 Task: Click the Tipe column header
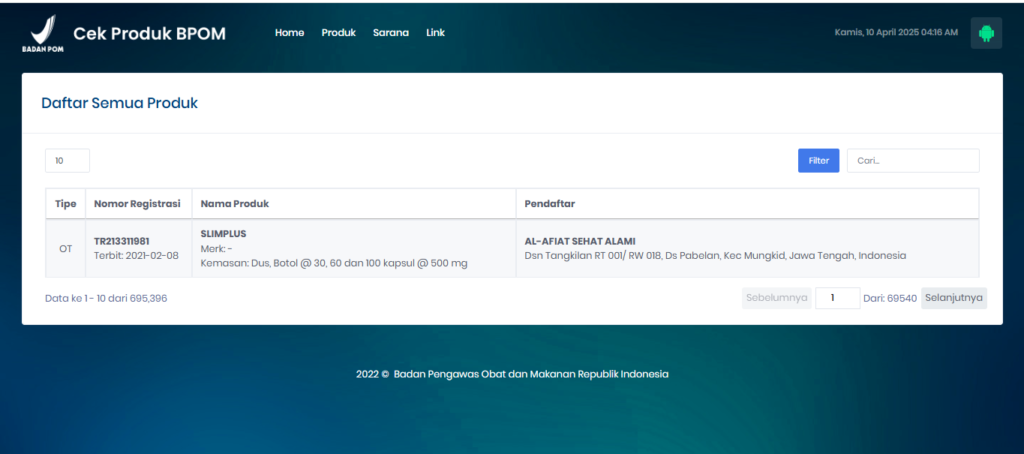(66, 204)
